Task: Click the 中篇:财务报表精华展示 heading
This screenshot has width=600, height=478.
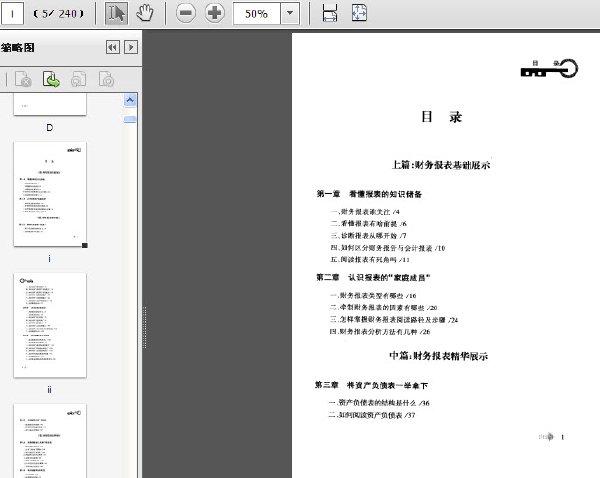Action: [x=439, y=356]
